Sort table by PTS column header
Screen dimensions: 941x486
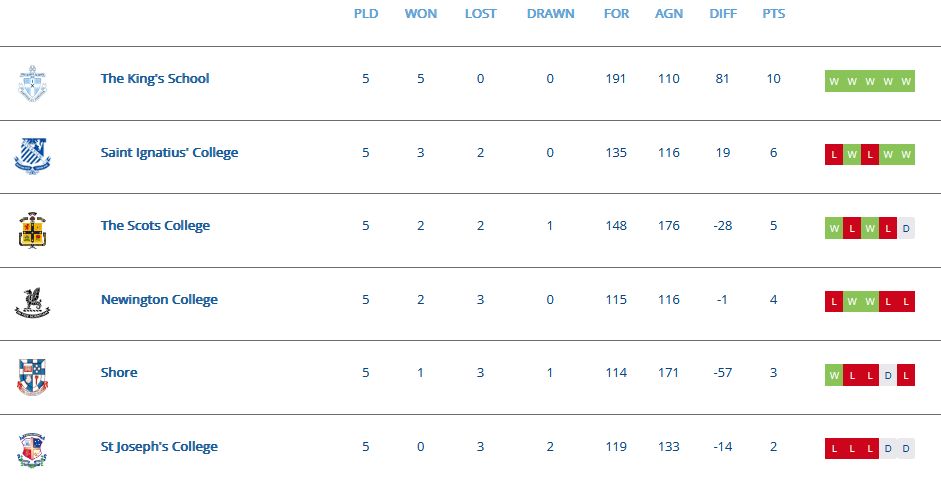click(x=774, y=13)
